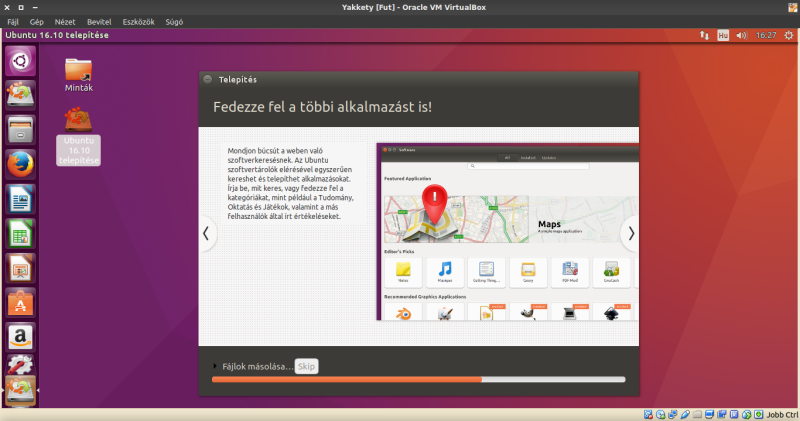This screenshot has width=800, height=421.
Task: Open the Ubuntu Software orange bag icon
Action: pos(20,302)
